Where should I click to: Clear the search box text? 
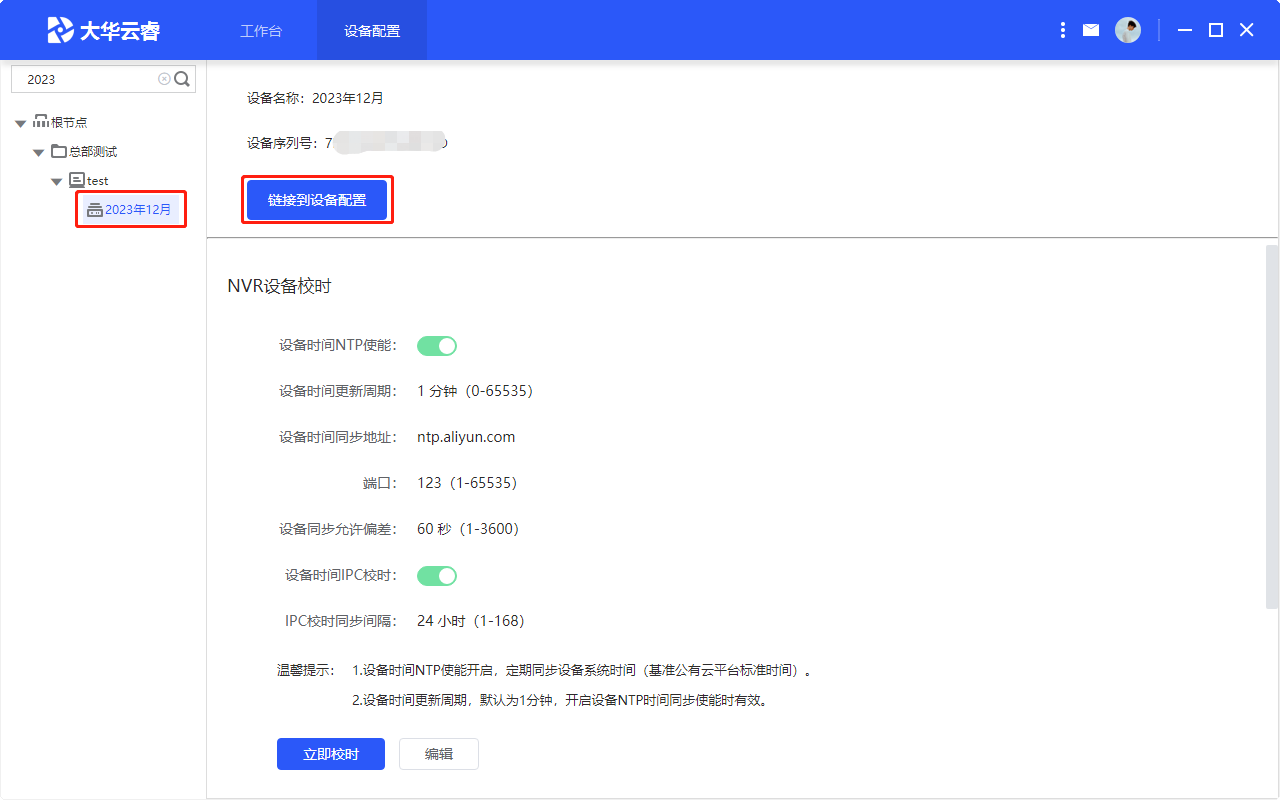pyautogui.click(x=164, y=79)
